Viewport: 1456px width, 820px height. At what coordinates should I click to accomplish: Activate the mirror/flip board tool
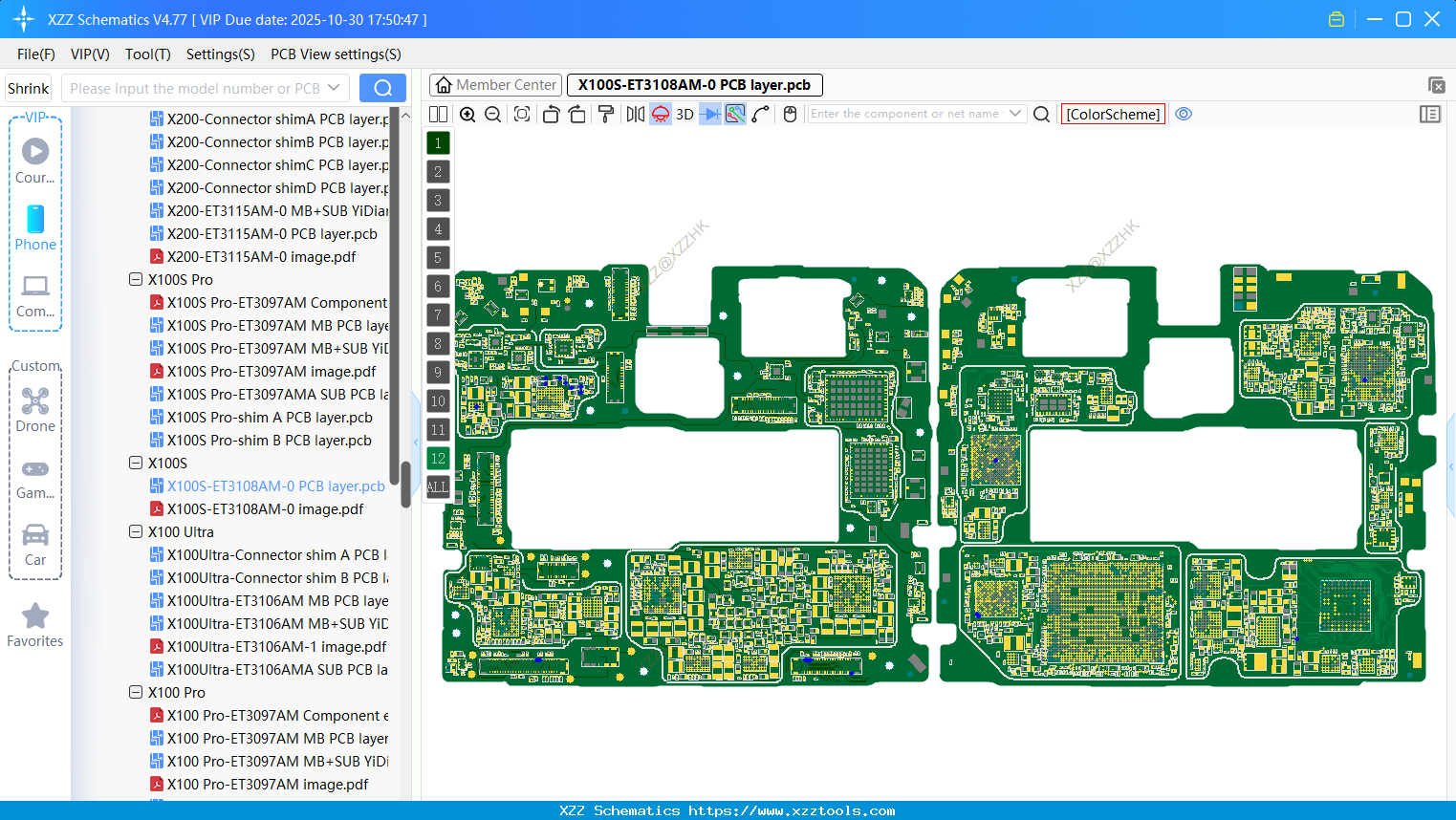click(634, 114)
